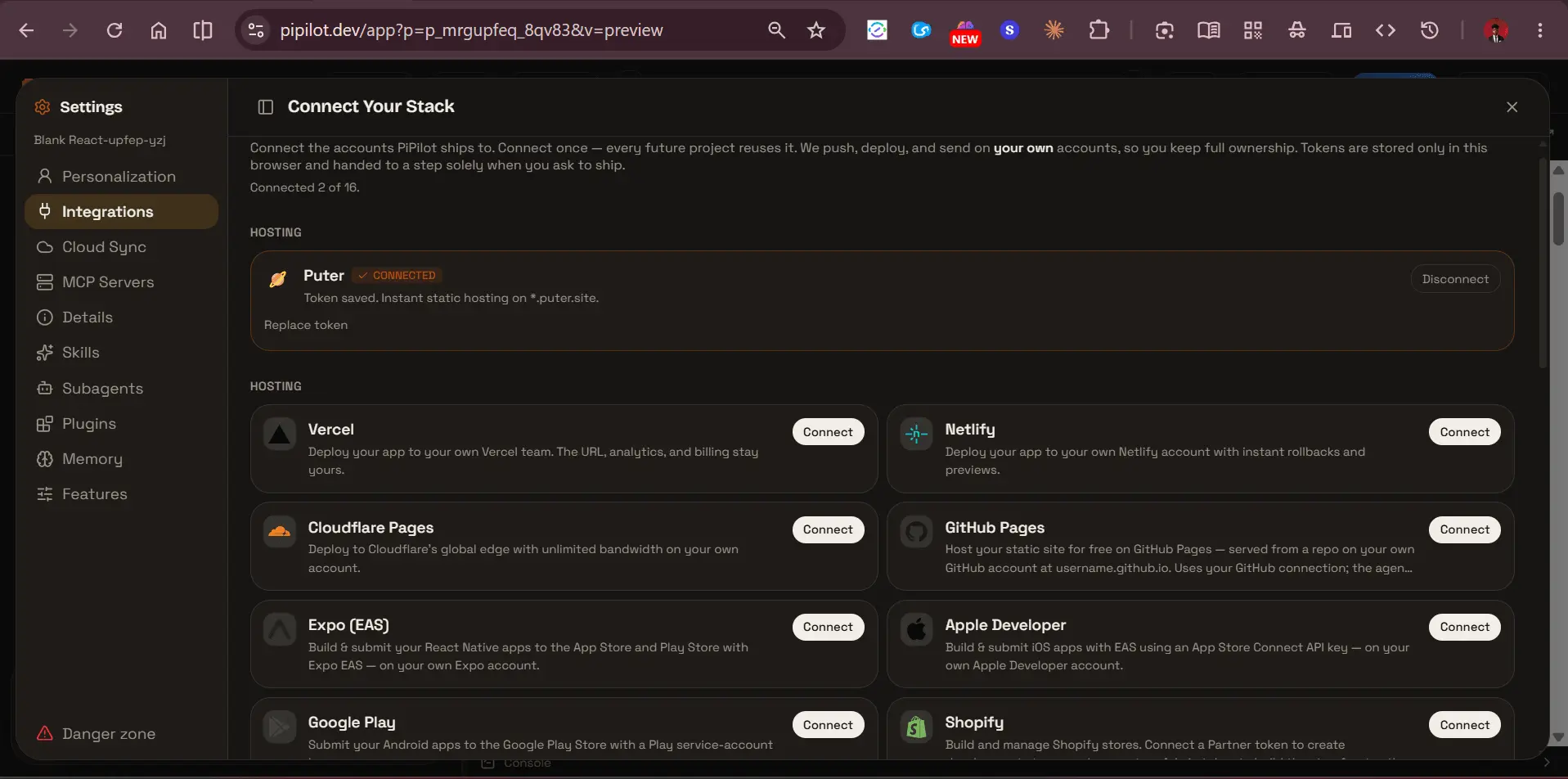
Task: Click Replace token for Puter
Action: tap(306, 325)
